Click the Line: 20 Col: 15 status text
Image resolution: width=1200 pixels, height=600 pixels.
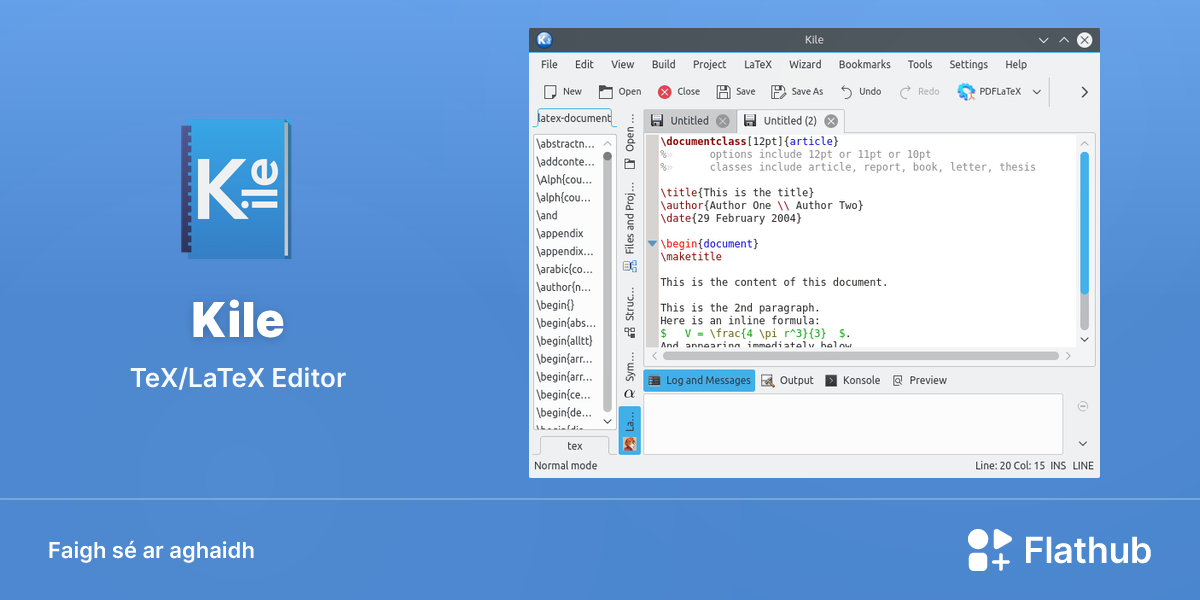click(x=1010, y=466)
